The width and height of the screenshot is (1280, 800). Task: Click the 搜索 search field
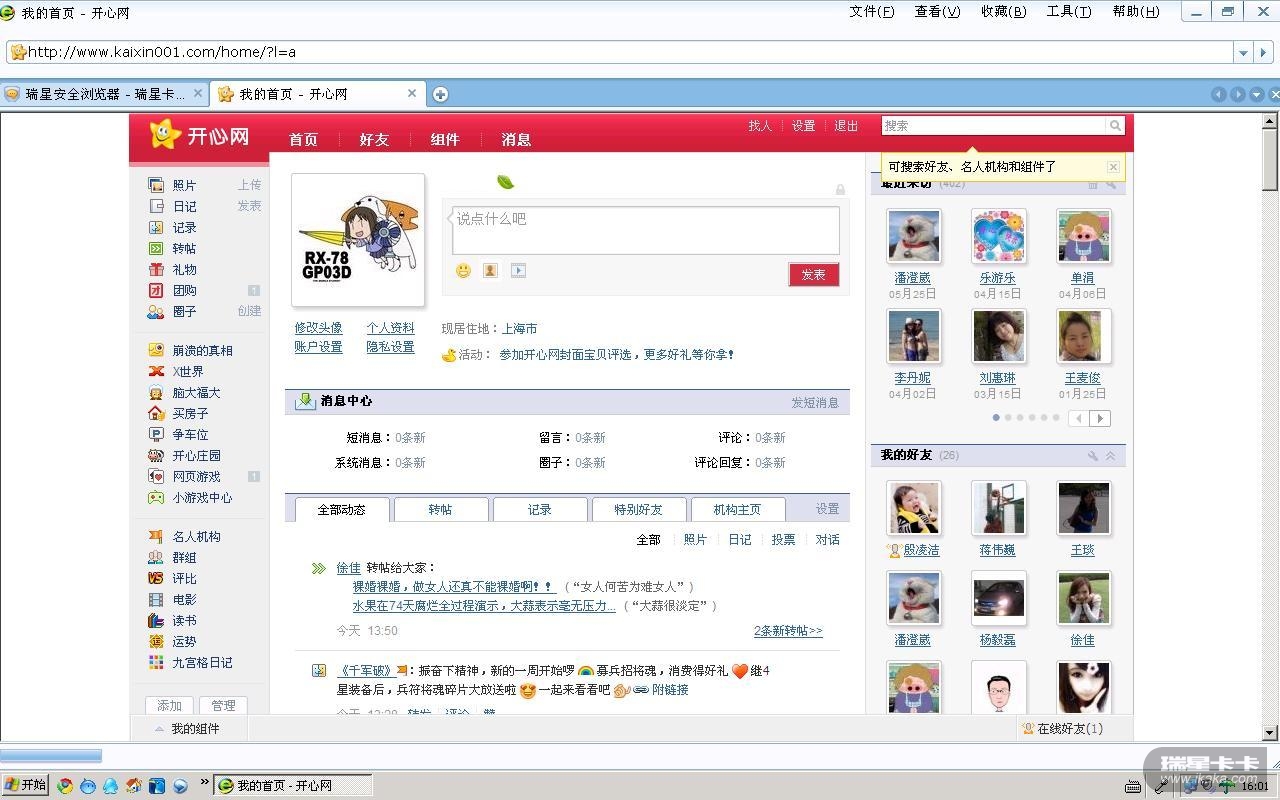pos(994,126)
